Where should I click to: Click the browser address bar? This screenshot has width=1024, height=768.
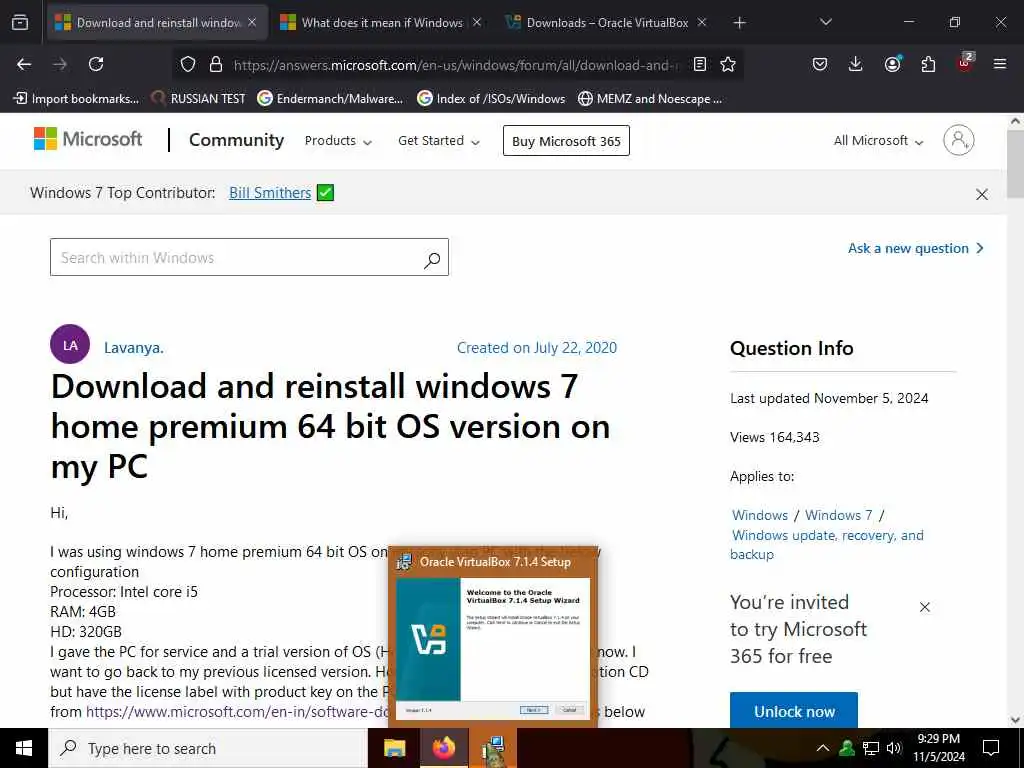click(x=457, y=65)
